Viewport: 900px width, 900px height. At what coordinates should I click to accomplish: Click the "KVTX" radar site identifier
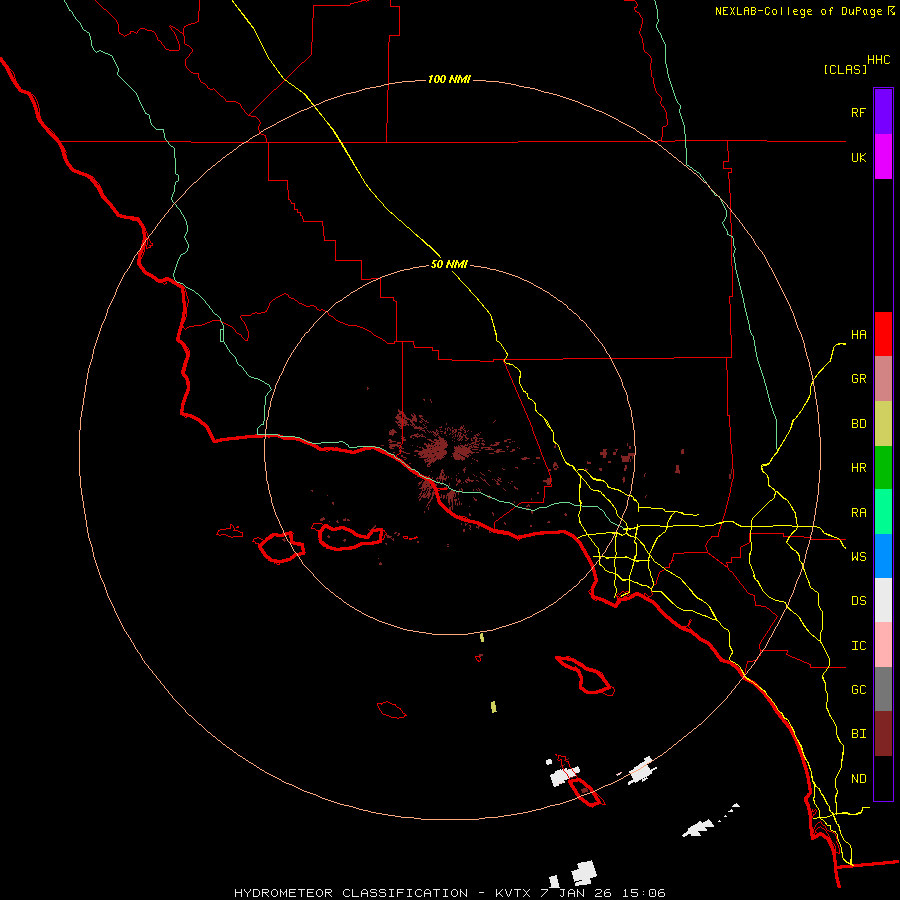(511, 893)
